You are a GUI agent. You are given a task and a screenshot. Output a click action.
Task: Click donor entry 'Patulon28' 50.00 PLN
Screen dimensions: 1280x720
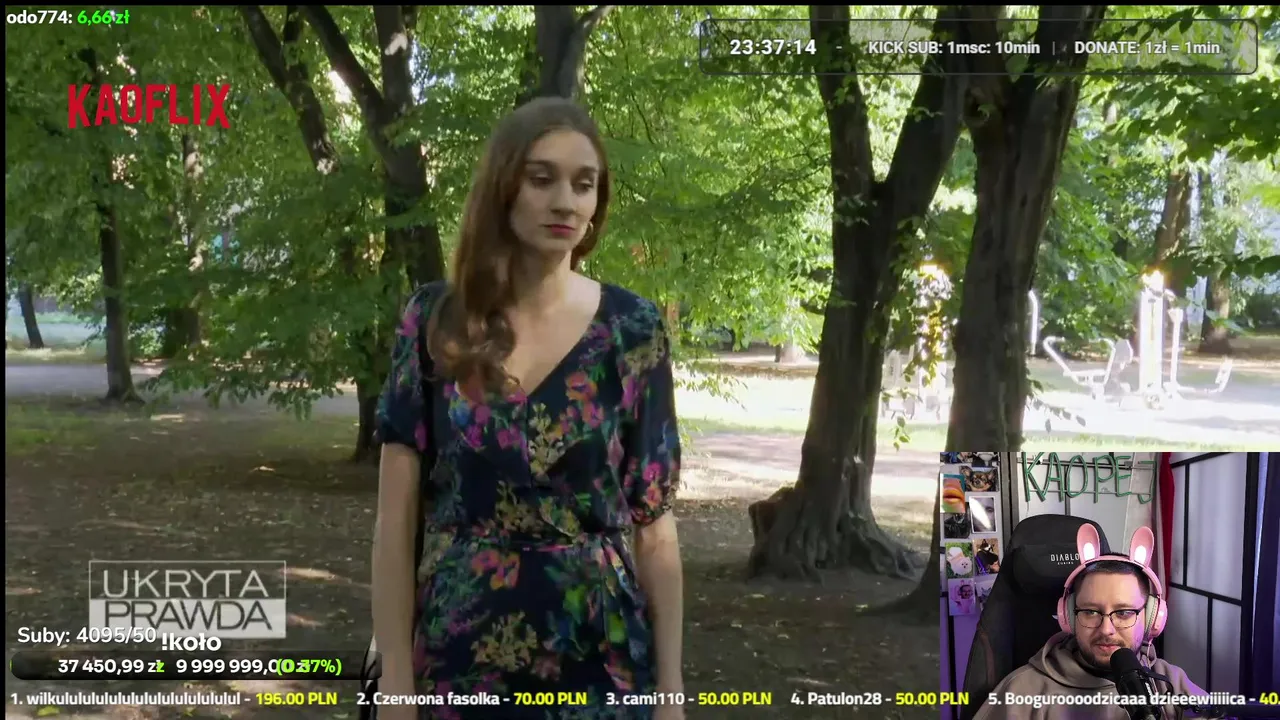(879, 699)
